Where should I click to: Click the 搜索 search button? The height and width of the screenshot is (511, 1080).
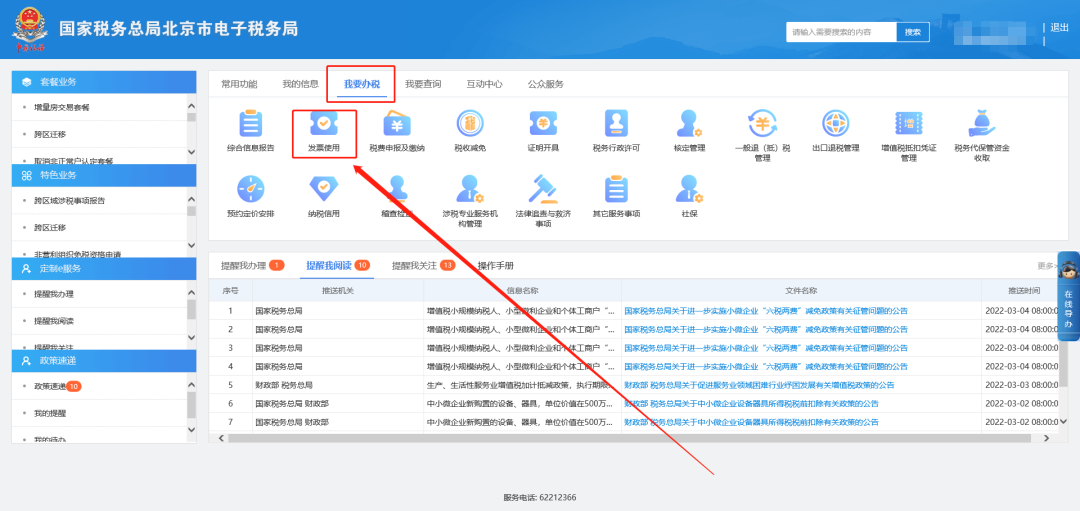click(x=912, y=32)
